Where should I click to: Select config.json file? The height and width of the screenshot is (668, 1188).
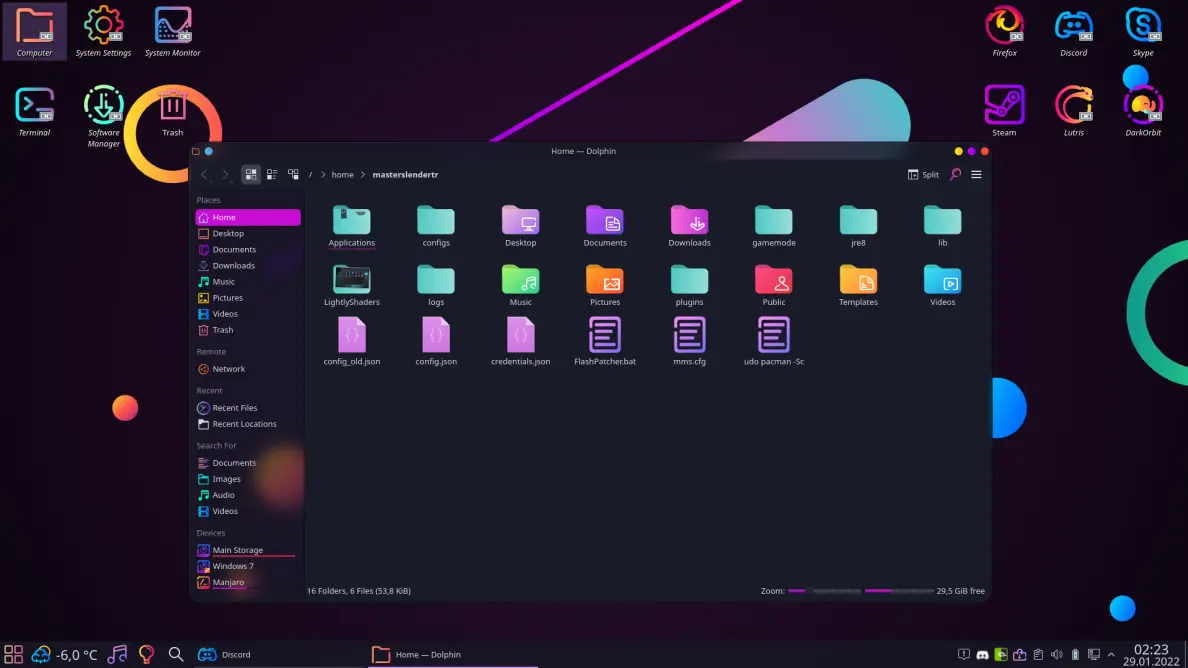click(436, 342)
